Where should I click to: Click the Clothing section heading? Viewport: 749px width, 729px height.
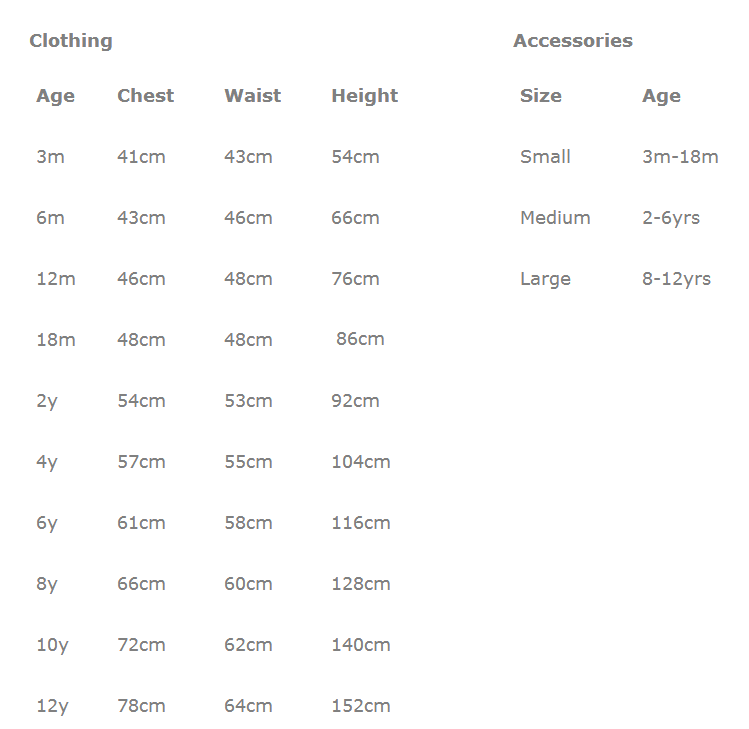click(x=71, y=42)
